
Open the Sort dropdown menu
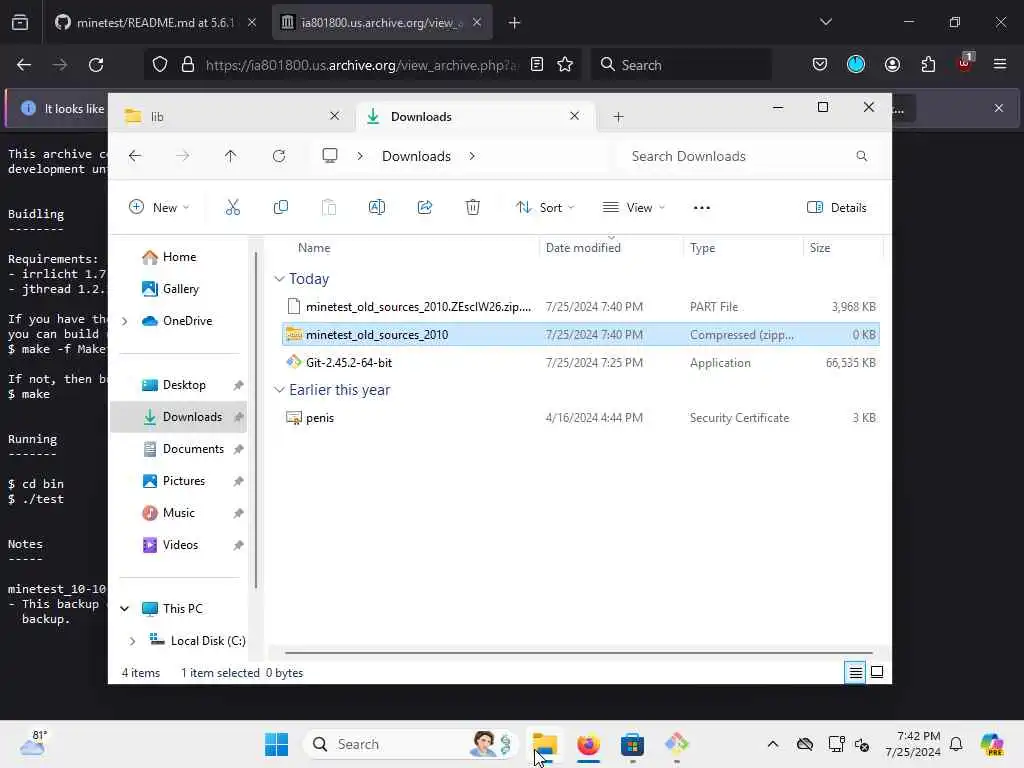(x=545, y=208)
